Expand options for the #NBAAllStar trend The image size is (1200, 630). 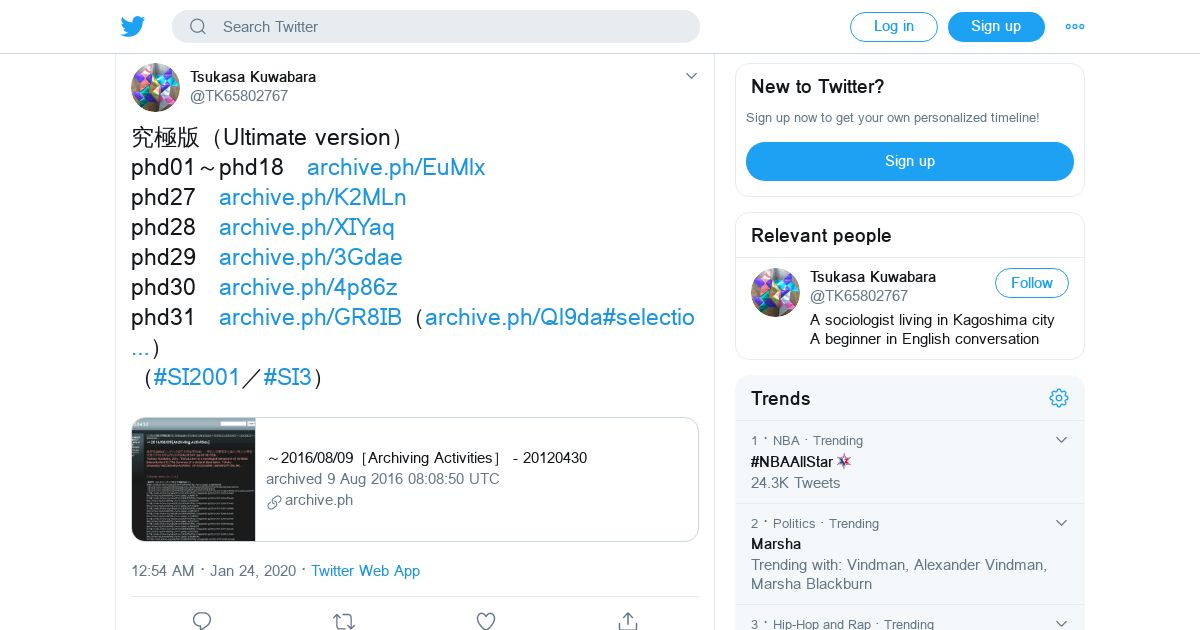pos(1062,440)
